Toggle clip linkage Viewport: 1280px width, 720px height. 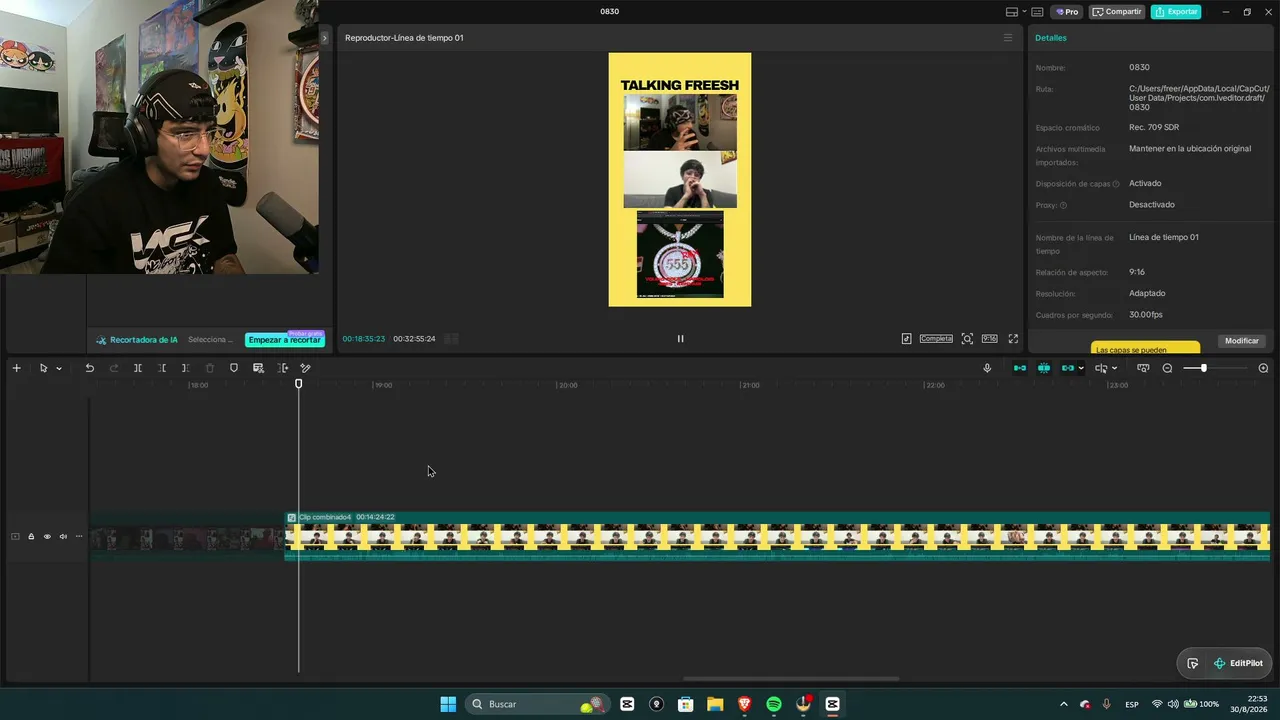[1068, 368]
